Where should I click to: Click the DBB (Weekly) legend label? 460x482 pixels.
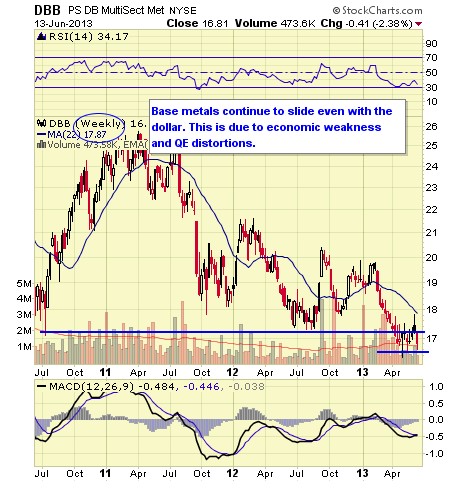click(x=87, y=124)
